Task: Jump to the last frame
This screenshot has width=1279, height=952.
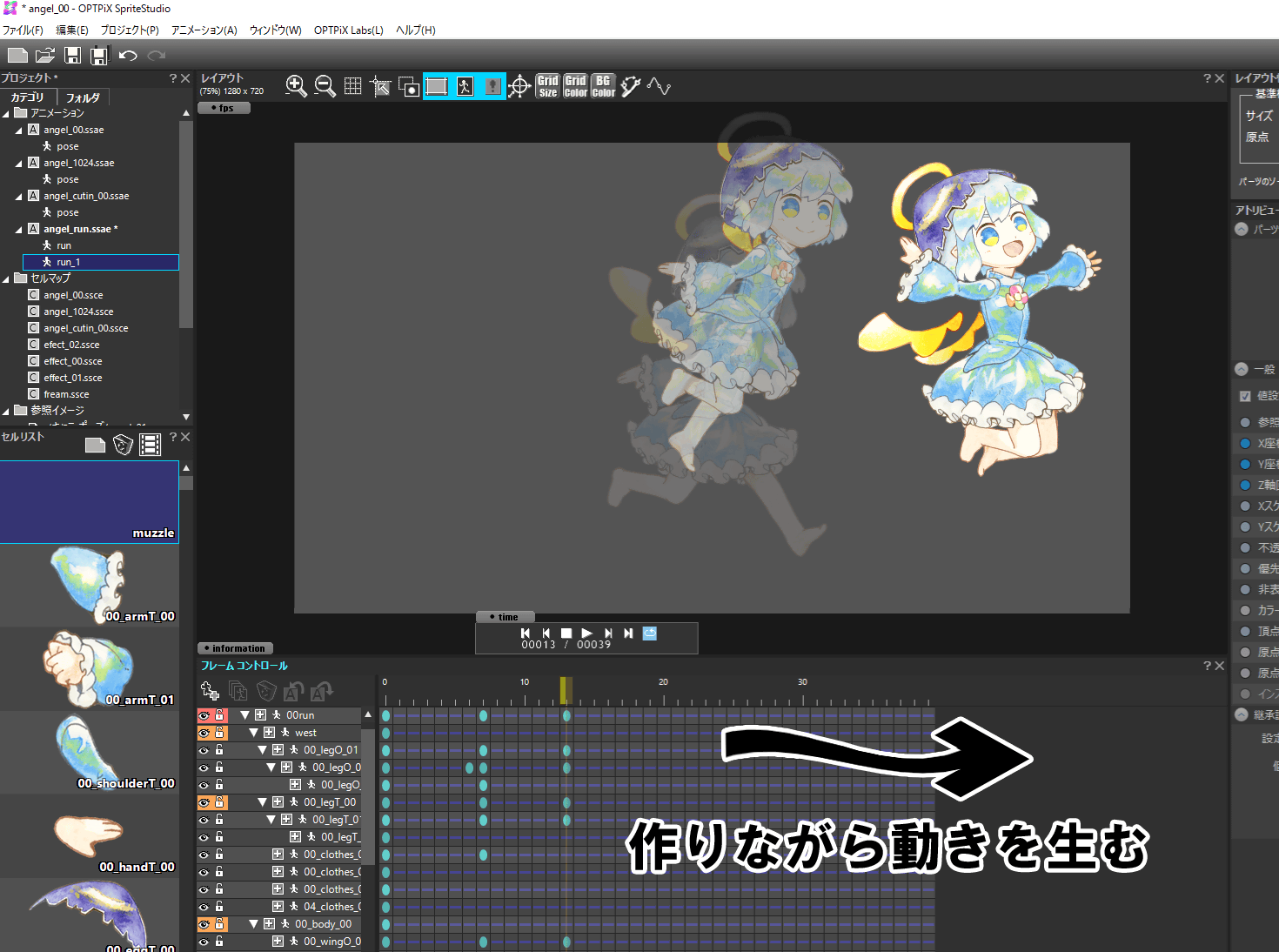Action: [x=628, y=634]
